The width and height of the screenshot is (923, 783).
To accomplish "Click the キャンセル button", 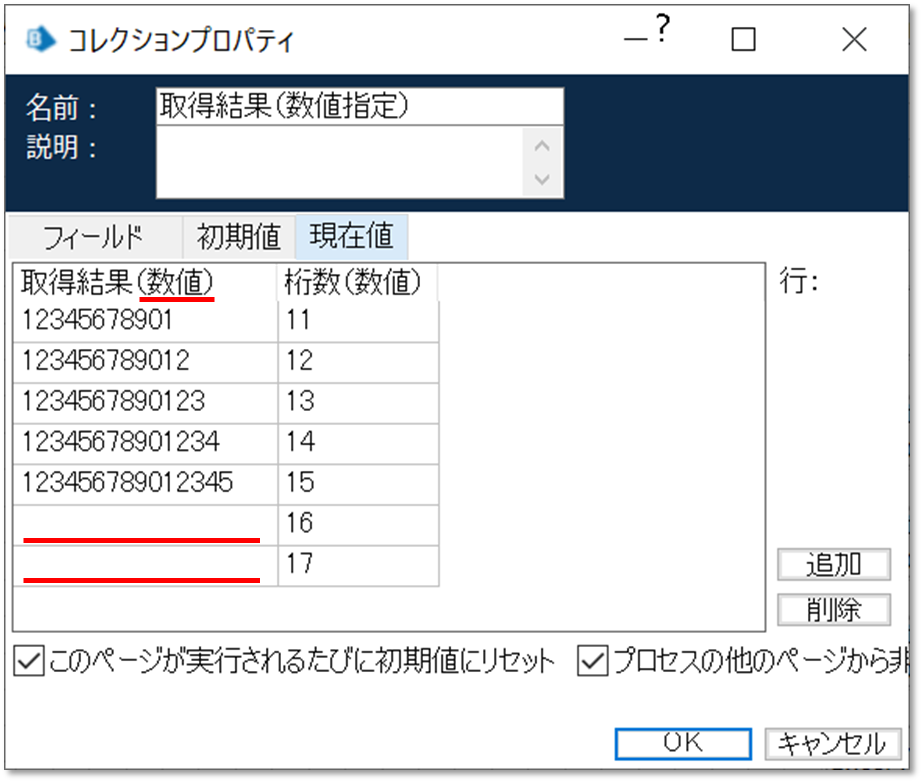I will pyautogui.click(x=833, y=744).
